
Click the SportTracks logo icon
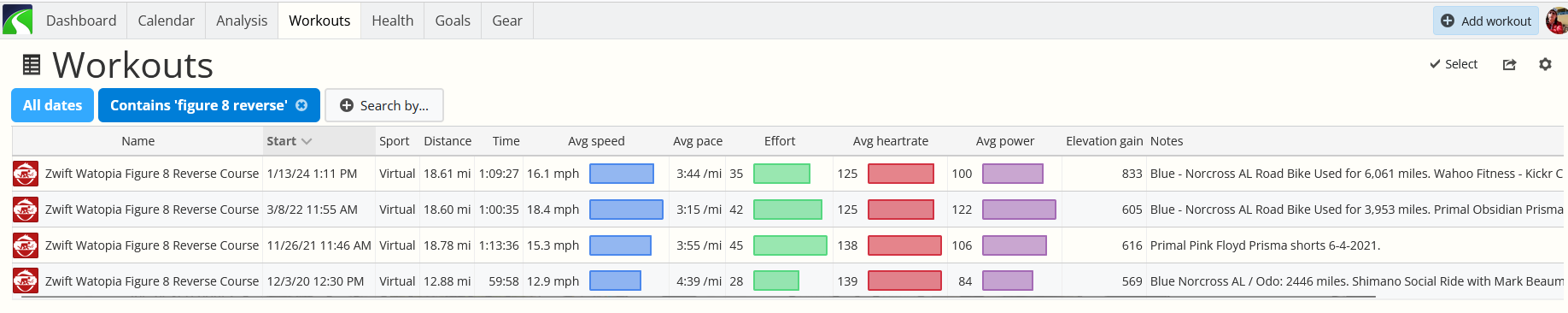pos(17,20)
